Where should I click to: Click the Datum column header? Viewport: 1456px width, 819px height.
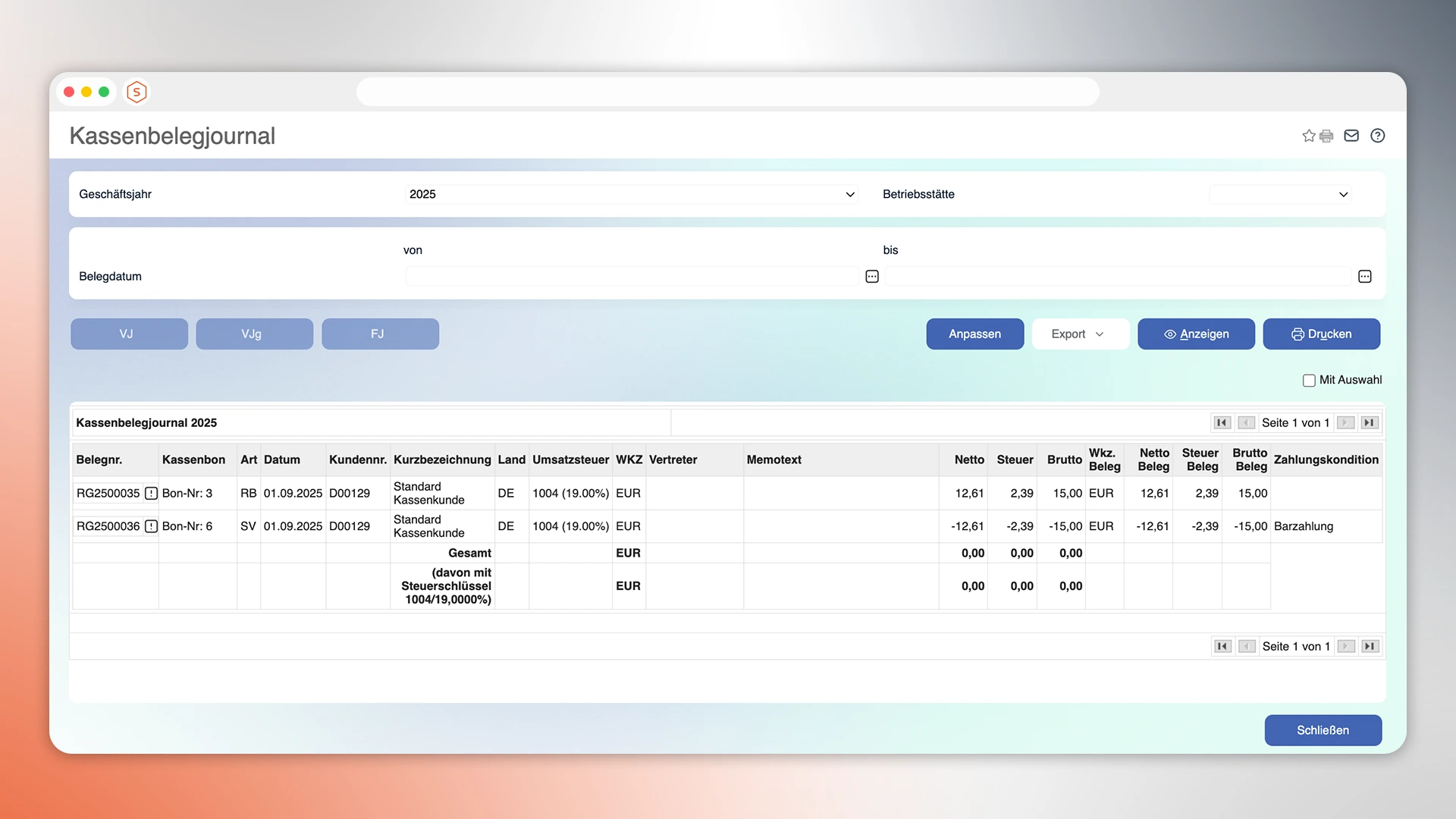coord(282,460)
